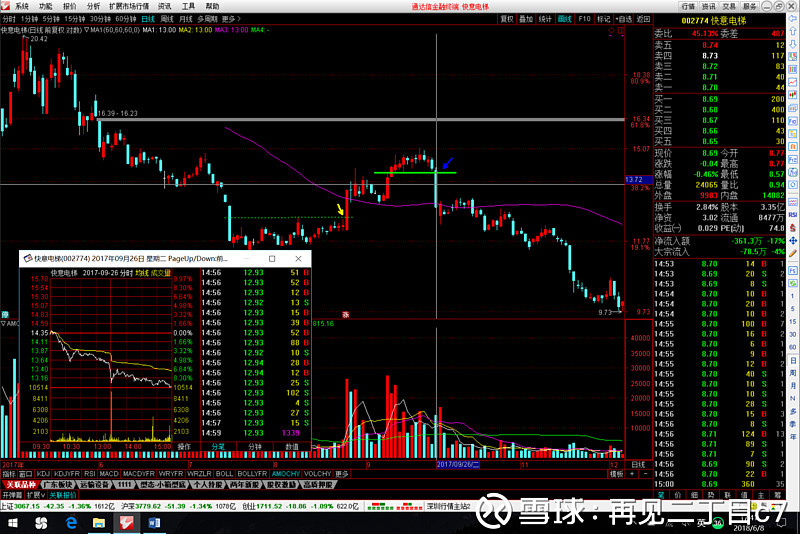Click the Windows Start button on taskbar
Image resolution: width=800 pixels, height=534 pixels.
(x=11, y=524)
